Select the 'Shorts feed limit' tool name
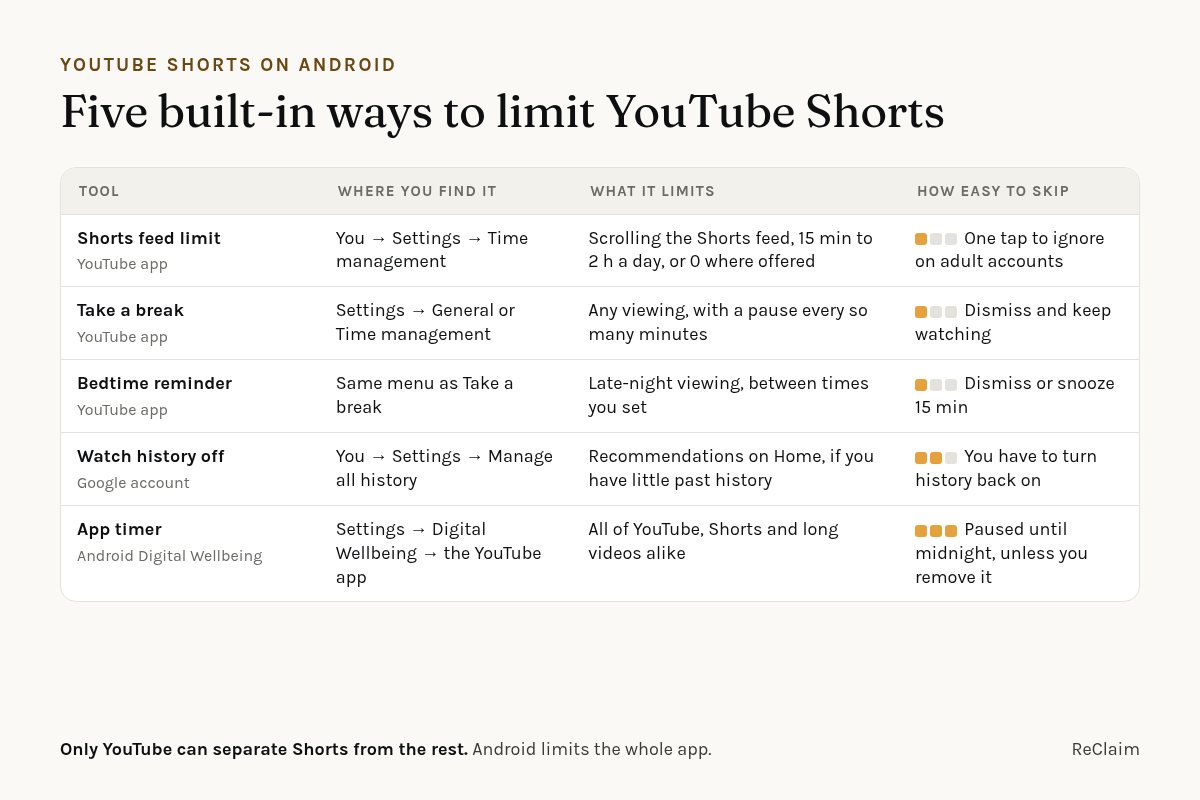 pos(149,238)
